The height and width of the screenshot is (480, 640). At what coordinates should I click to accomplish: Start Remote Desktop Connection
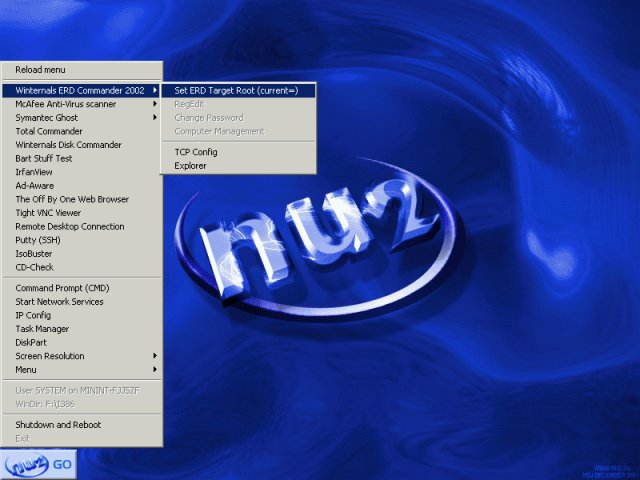coord(82,227)
